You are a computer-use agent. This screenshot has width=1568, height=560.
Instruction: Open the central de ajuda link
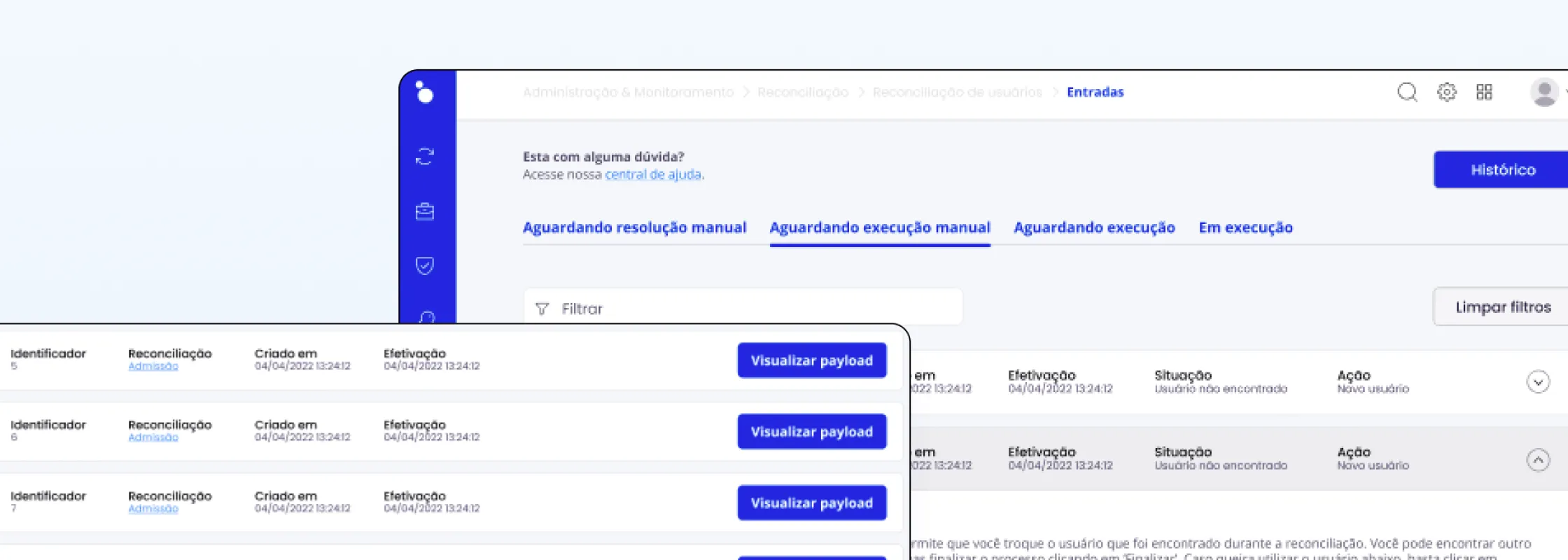(x=652, y=175)
